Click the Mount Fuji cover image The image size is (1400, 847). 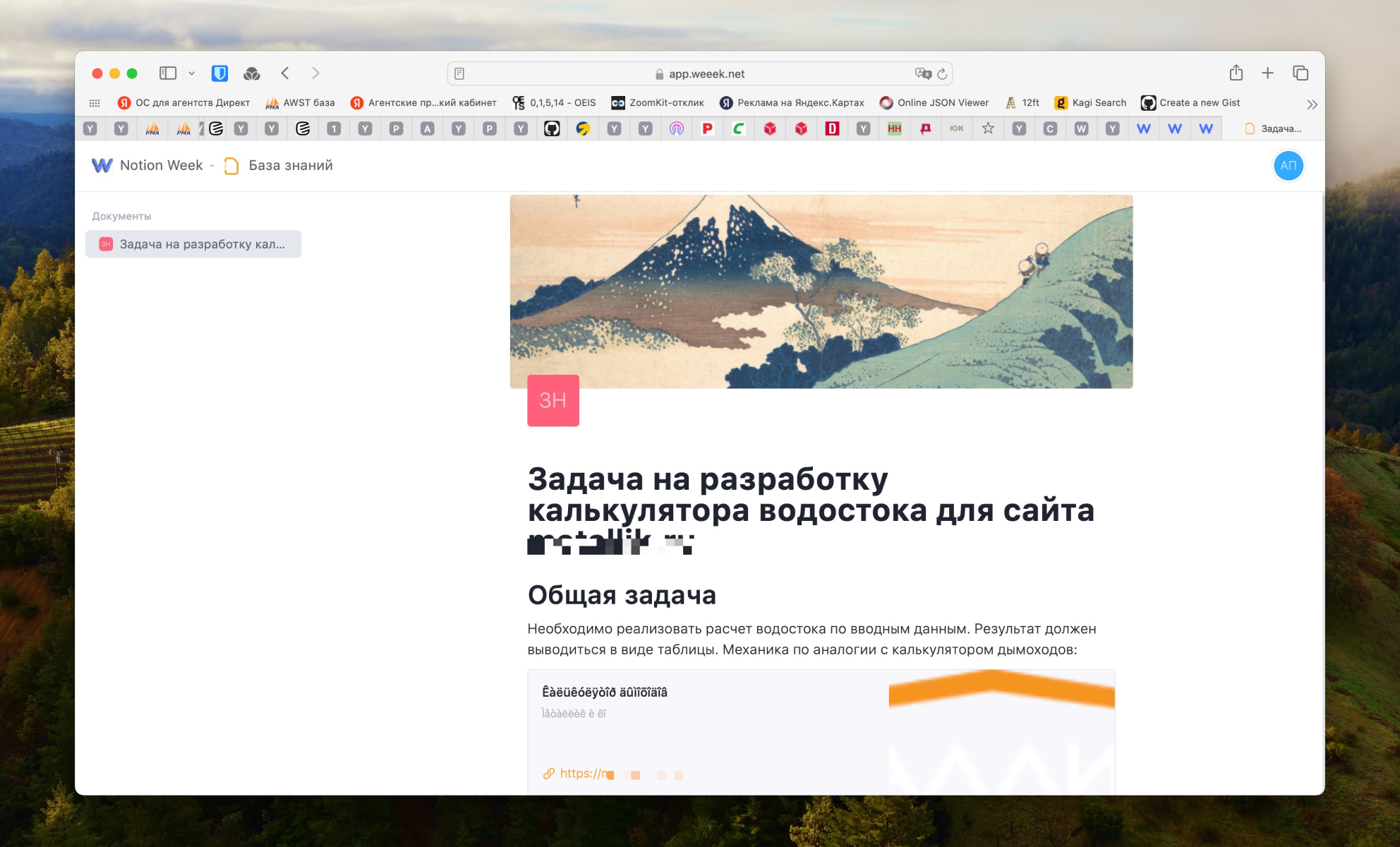pos(822,290)
